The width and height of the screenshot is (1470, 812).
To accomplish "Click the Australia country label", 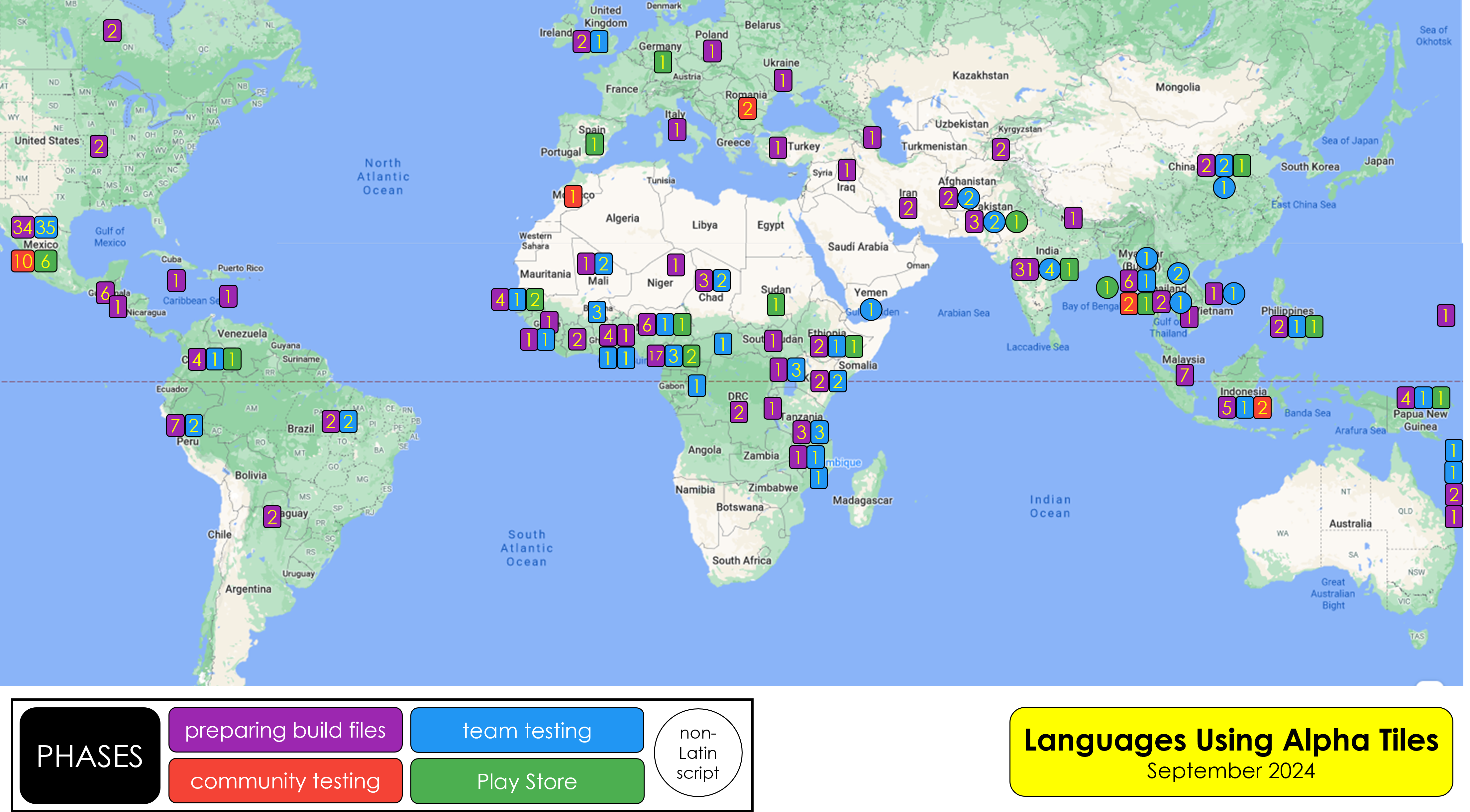I will pos(1350,523).
